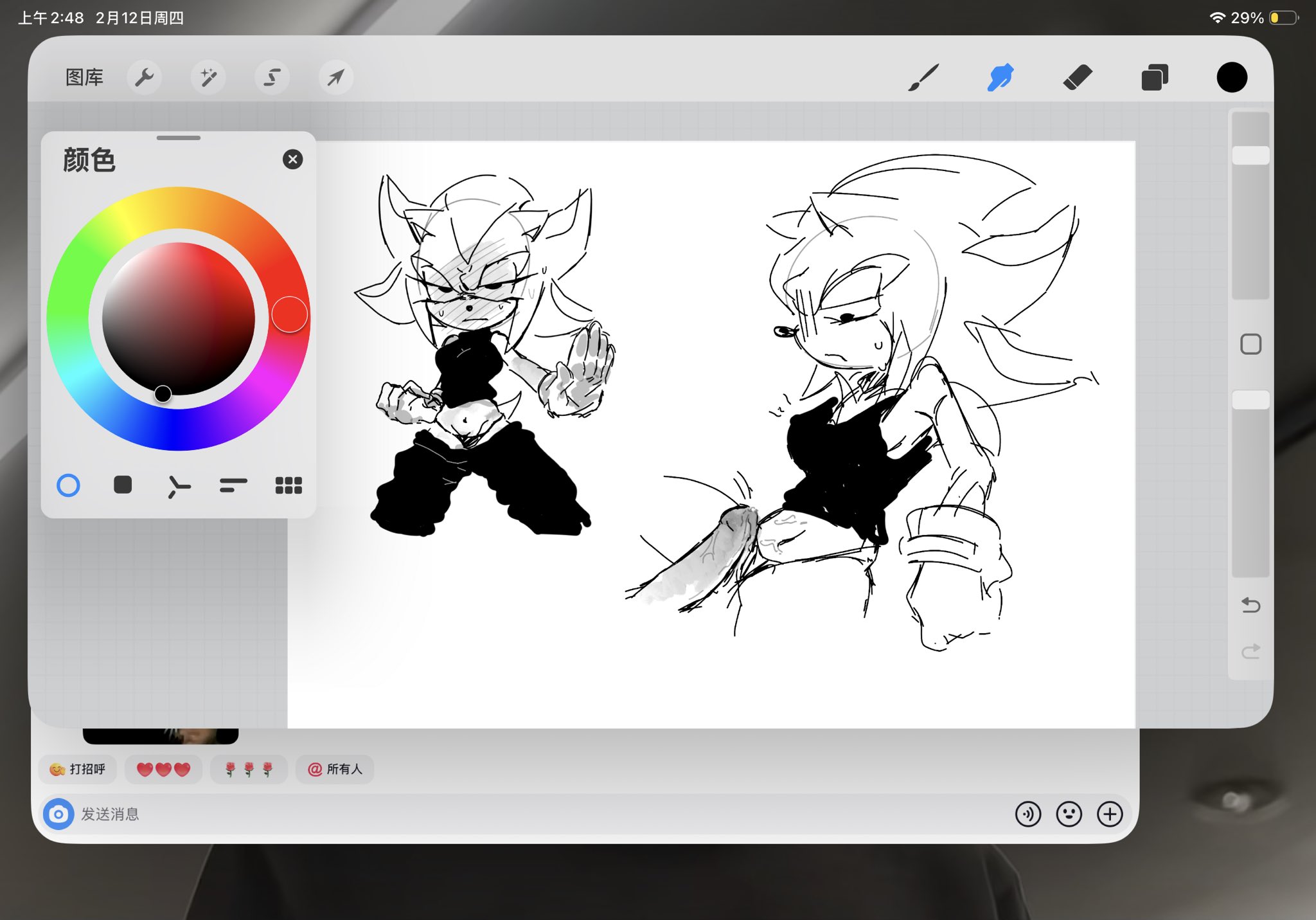
Task: Close the 颜色 color panel
Action: [293, 159]
